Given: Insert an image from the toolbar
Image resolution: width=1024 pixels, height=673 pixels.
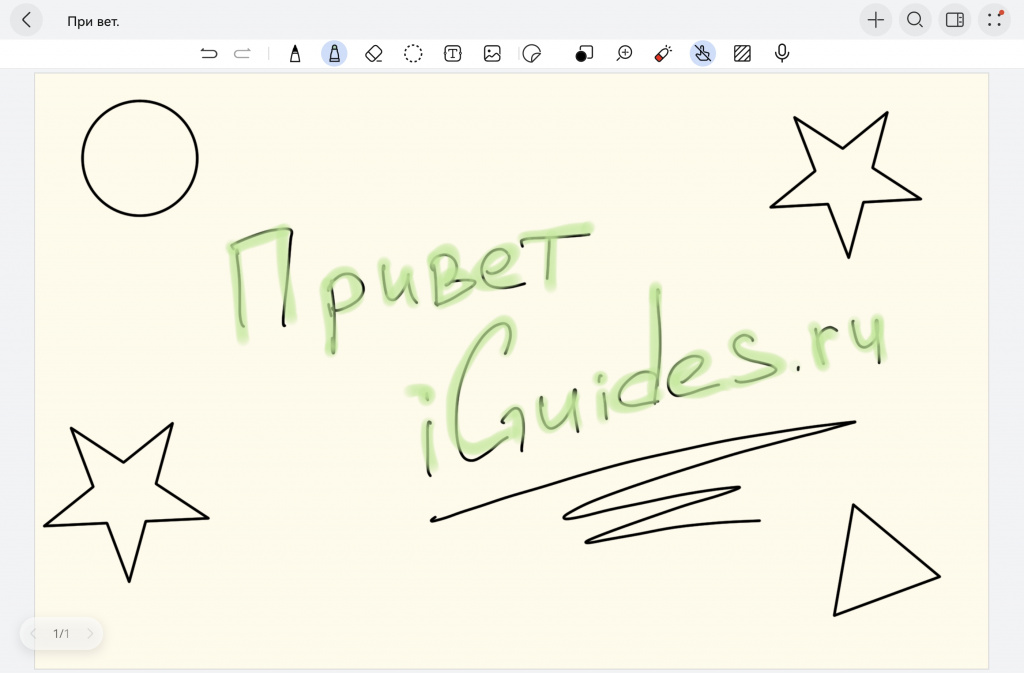Looking at the screenshot, I should 492,54.
